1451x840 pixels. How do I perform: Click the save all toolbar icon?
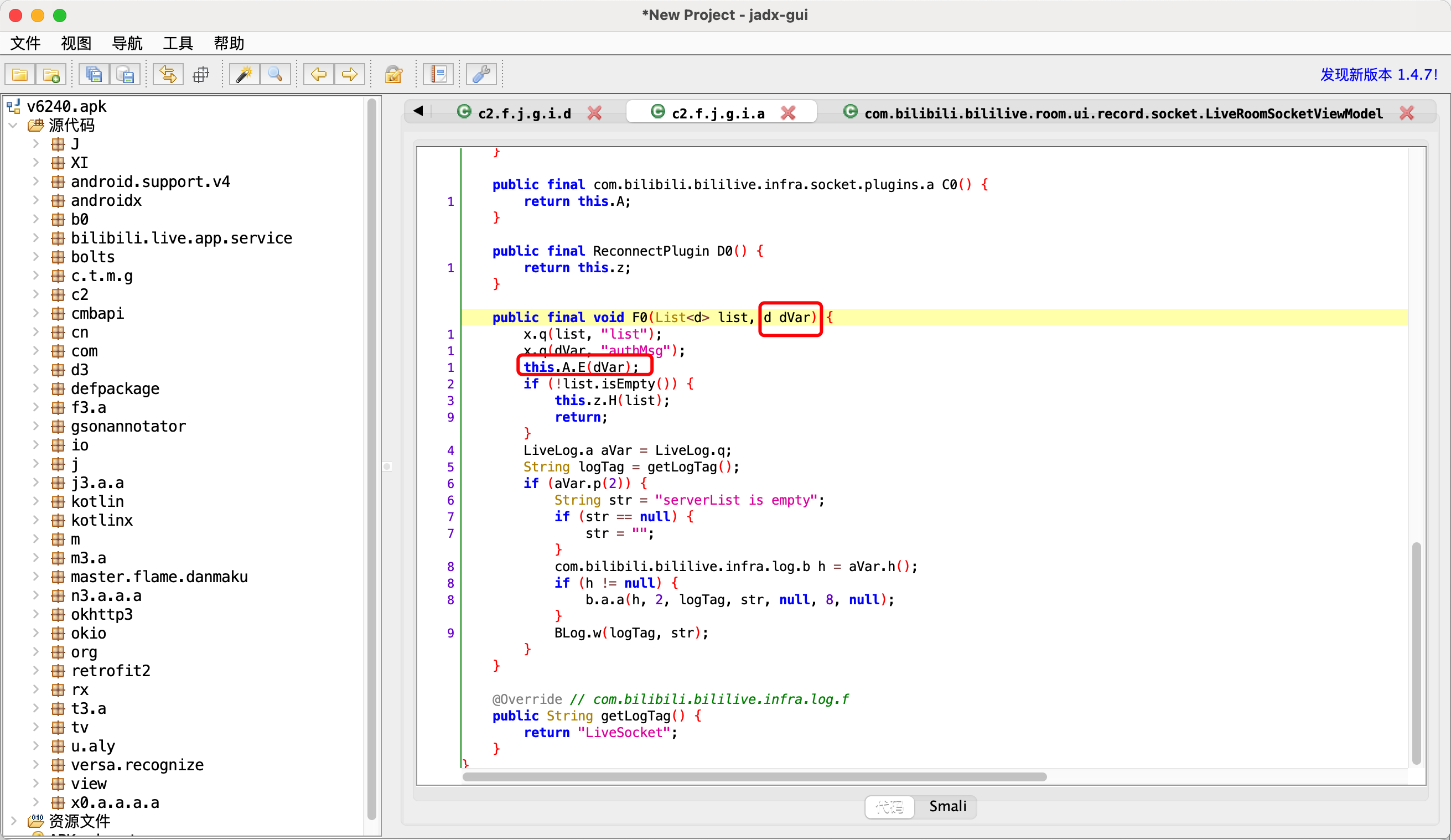94,74
